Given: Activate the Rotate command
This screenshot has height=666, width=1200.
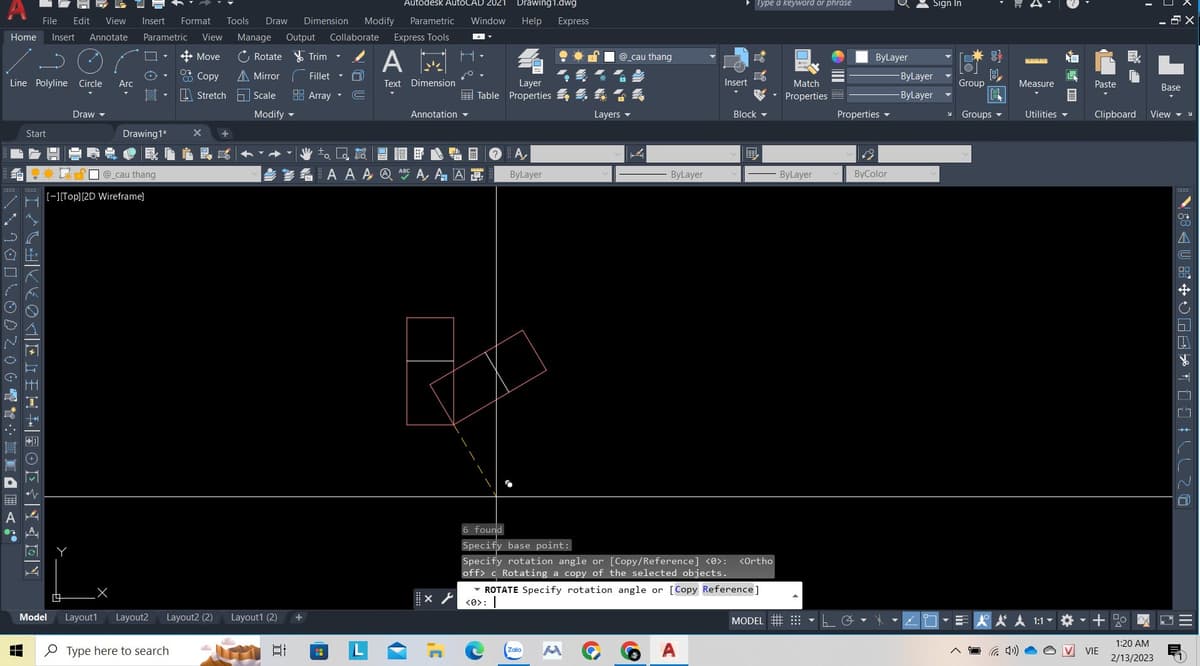Looking at the screenshot, I should pos(260,57).
